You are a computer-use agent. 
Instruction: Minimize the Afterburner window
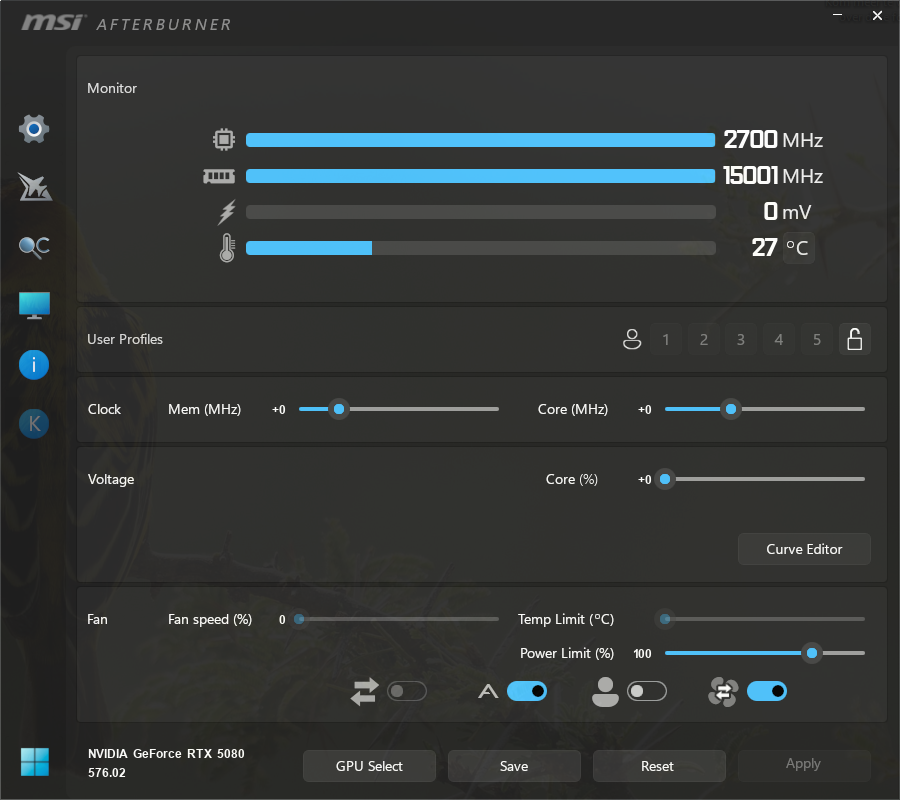click(x=838, y=15)
